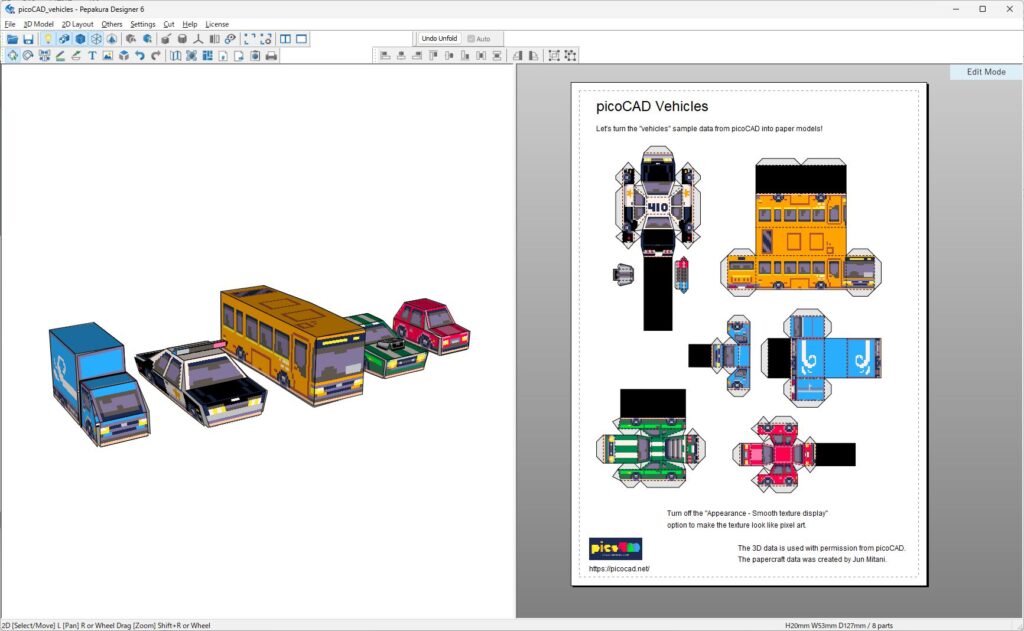Open the Help menu

(189, 24)
